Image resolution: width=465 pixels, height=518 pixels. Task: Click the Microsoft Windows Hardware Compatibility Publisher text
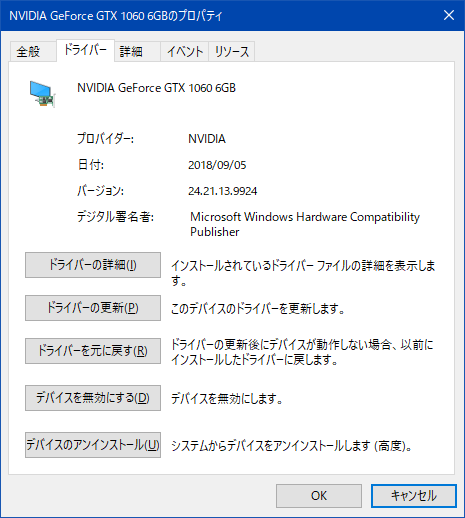(x=305, y=224)
